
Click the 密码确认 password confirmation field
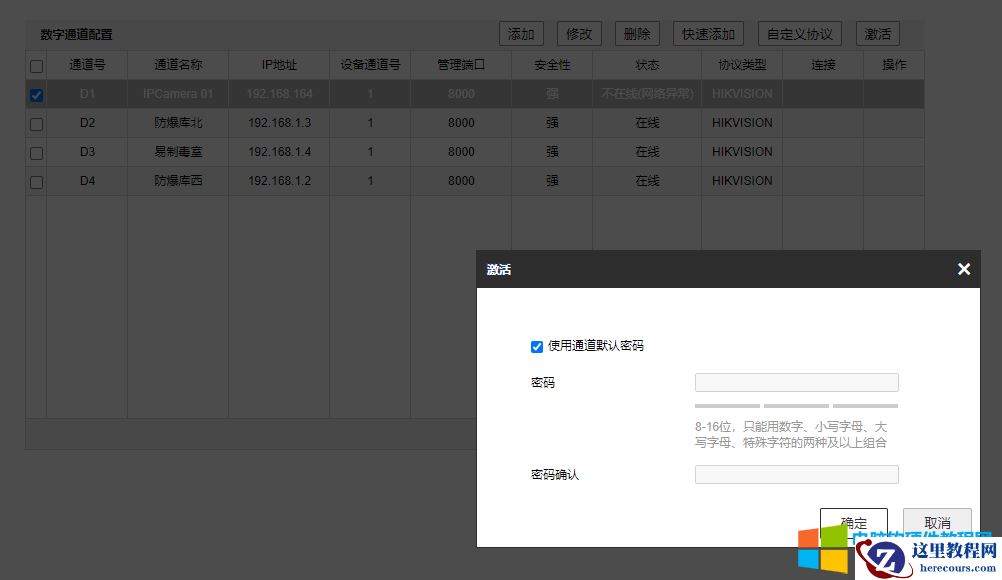click(x=796, y=474)
